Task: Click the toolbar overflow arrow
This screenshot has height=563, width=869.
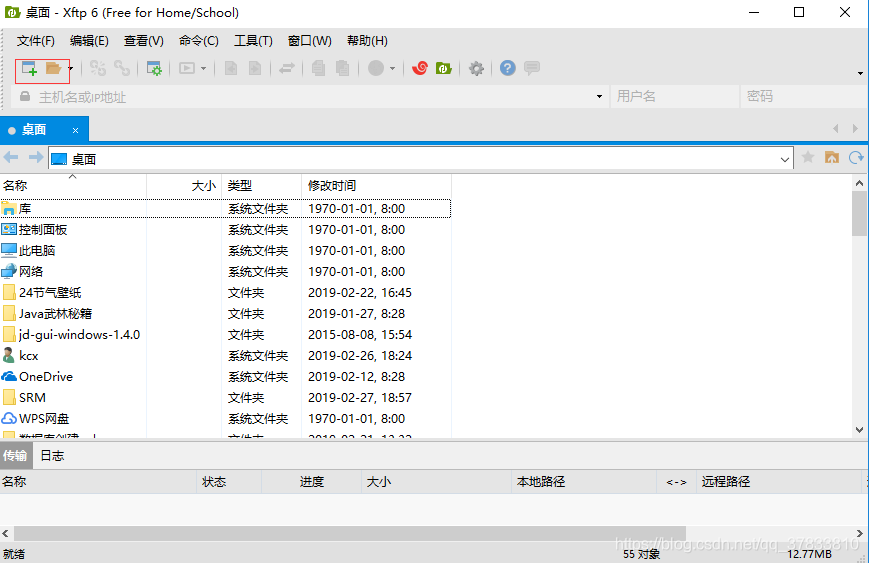Action: pyautogui.click(x=860, y=73)
